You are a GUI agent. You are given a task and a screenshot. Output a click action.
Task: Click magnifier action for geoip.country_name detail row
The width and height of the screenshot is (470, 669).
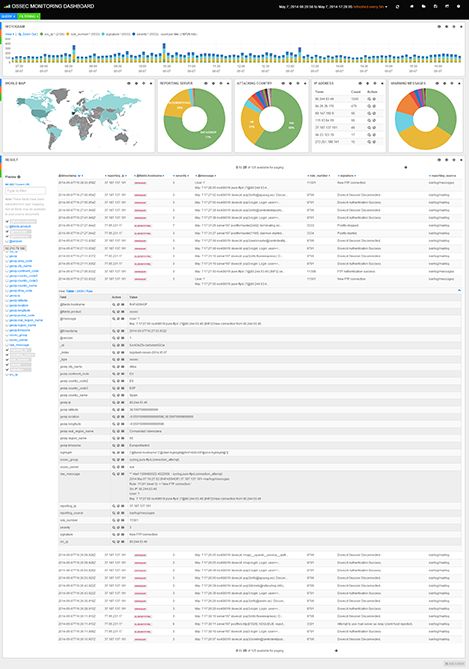click(114, 395)
